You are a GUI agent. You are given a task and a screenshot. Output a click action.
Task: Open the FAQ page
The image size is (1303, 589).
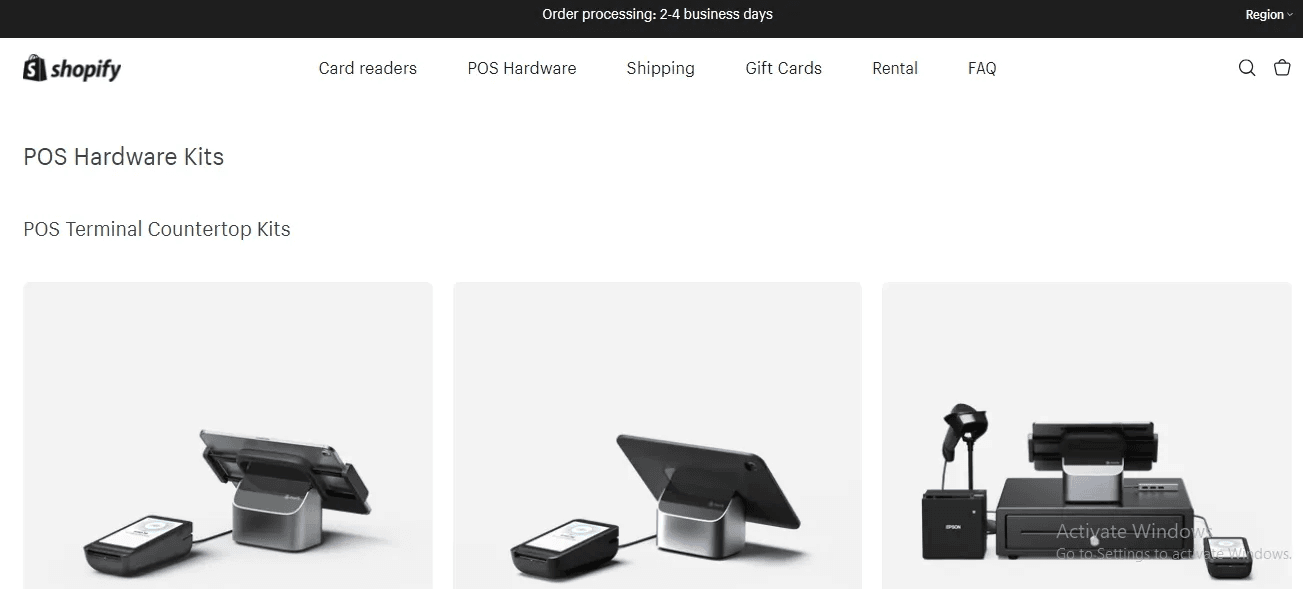pyautogui.click(x=982, y=68)
